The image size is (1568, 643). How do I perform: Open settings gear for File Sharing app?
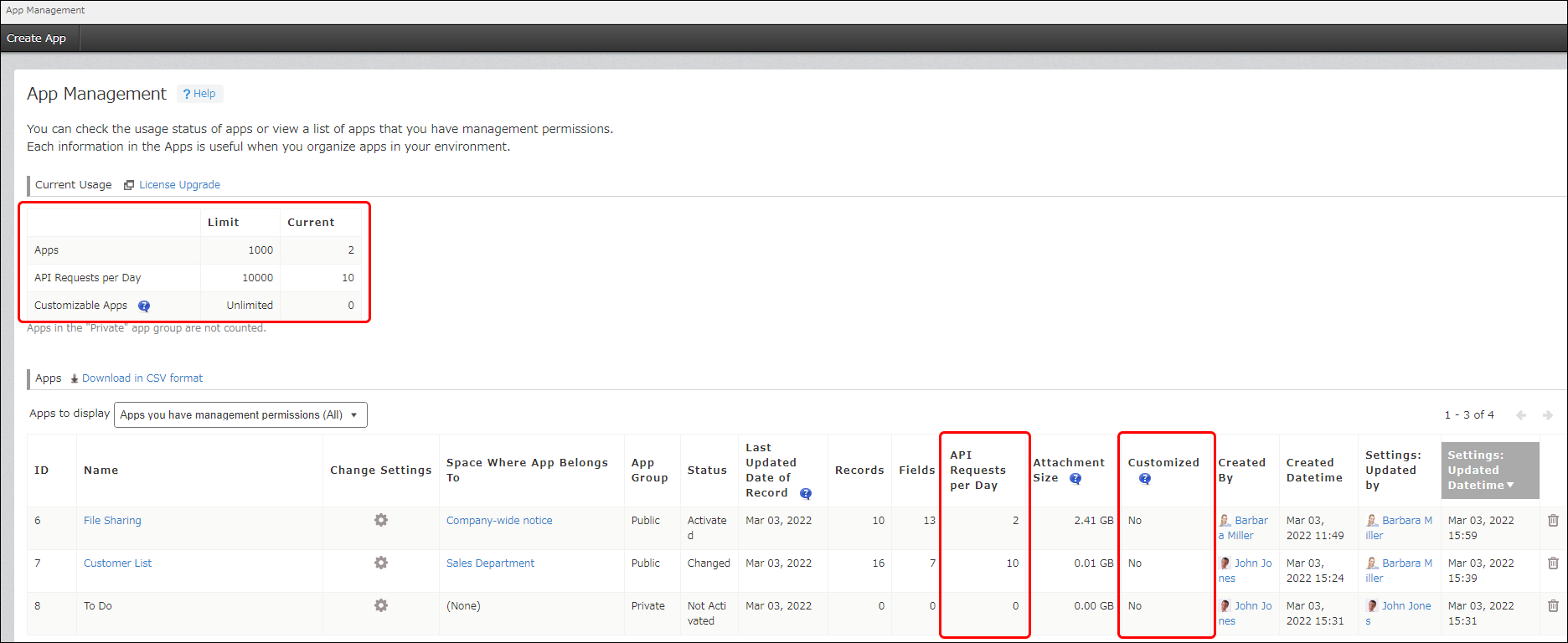coord(380,520)
